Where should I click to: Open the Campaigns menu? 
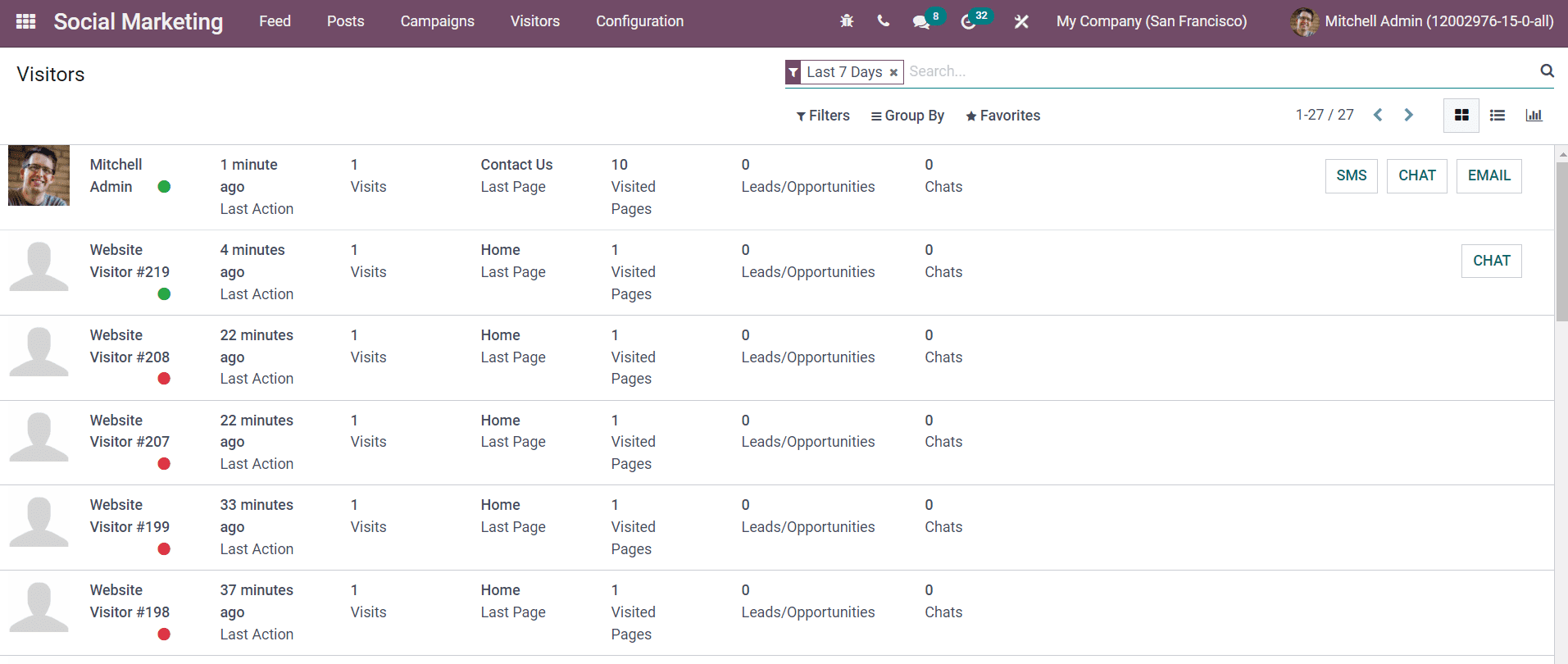pos(437,21)
